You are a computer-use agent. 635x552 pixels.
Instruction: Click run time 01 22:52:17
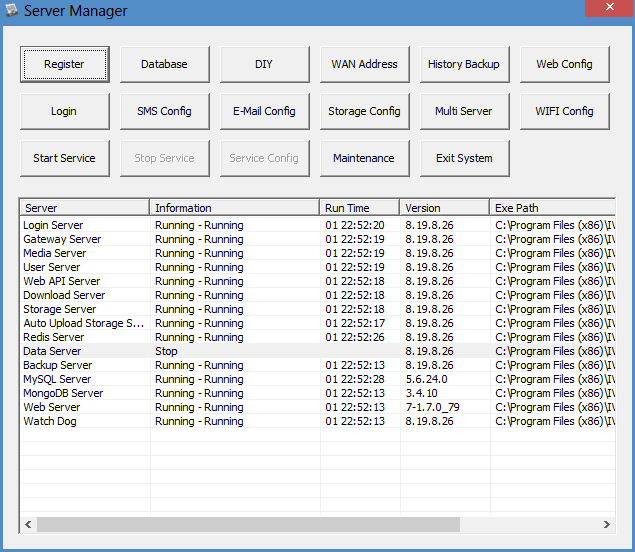[355, 323]
